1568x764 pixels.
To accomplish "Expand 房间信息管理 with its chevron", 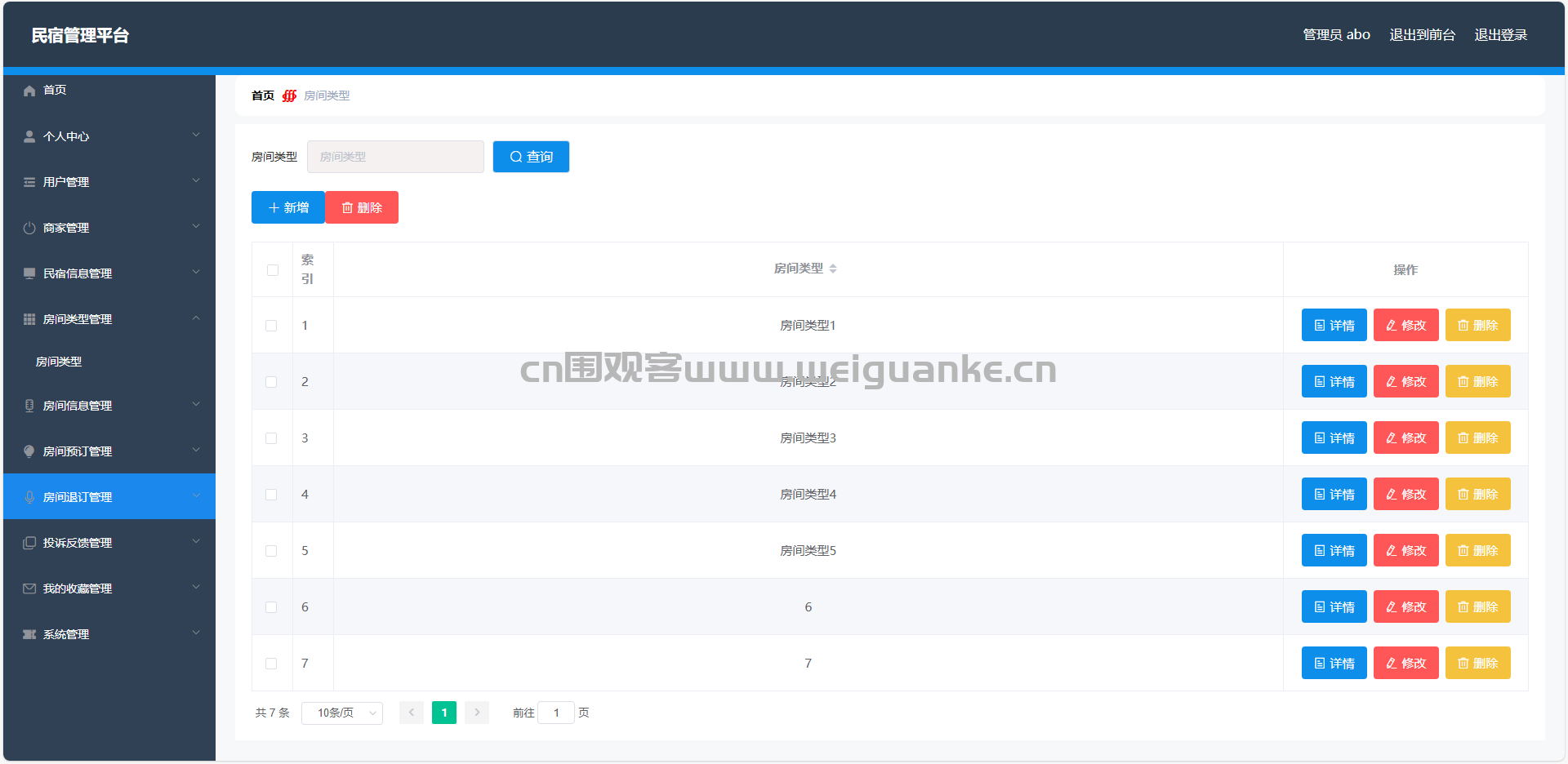I will [196, 404].
